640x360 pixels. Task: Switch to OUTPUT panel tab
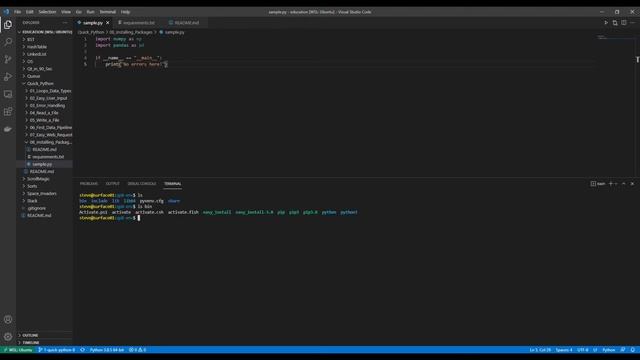coord(113,184)
